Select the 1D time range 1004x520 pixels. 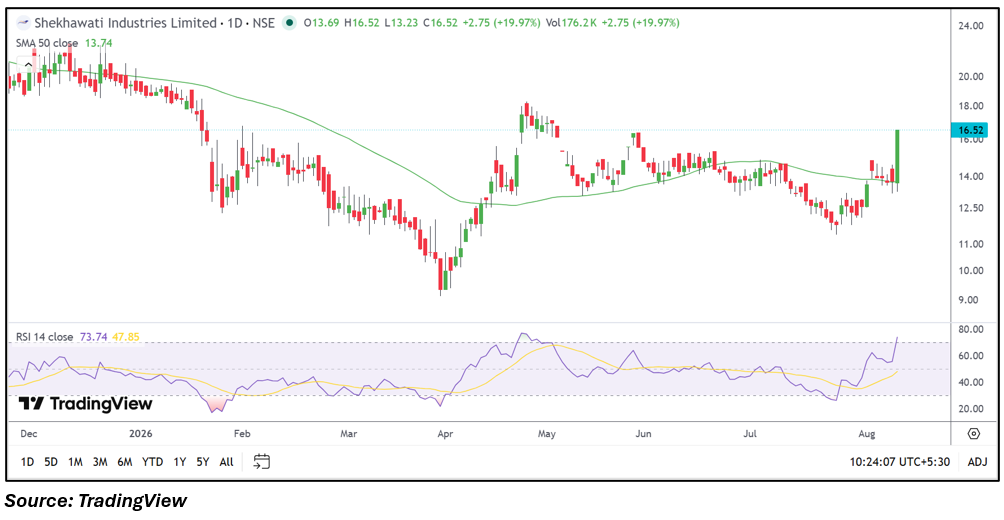pos(27,462)
